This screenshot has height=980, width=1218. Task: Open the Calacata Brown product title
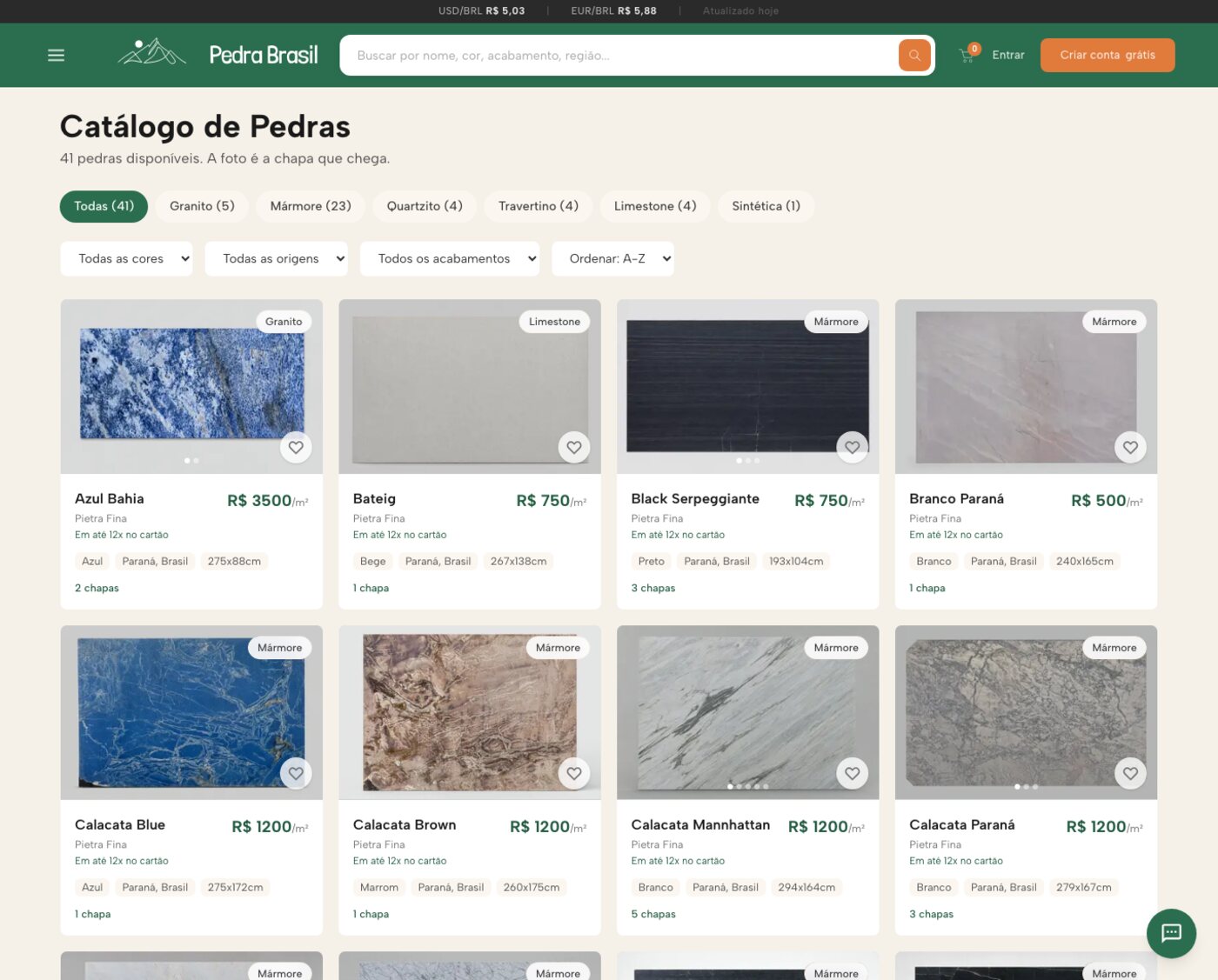(405, 824)
